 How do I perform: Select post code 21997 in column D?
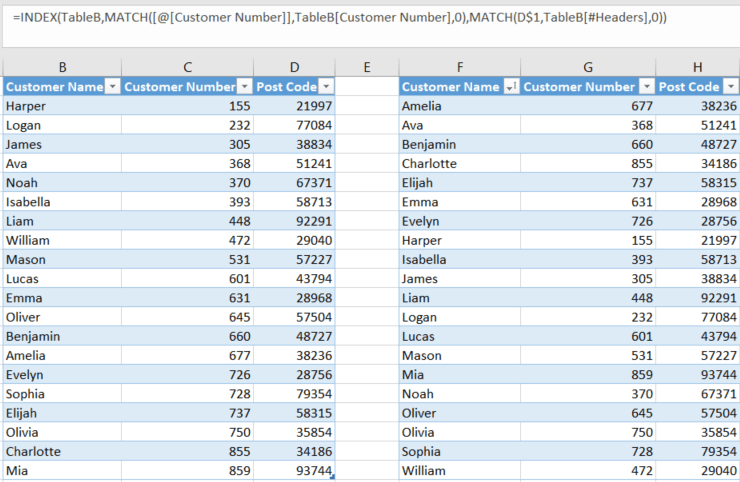click(294, 106)
